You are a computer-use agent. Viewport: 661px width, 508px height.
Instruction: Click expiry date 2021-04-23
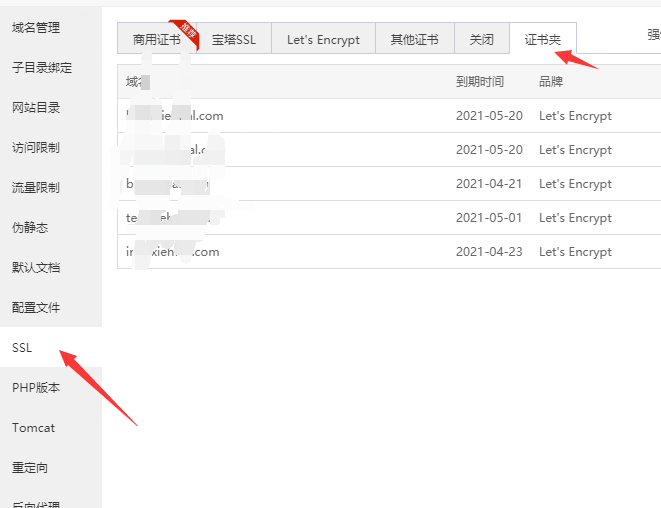point(489,252)
